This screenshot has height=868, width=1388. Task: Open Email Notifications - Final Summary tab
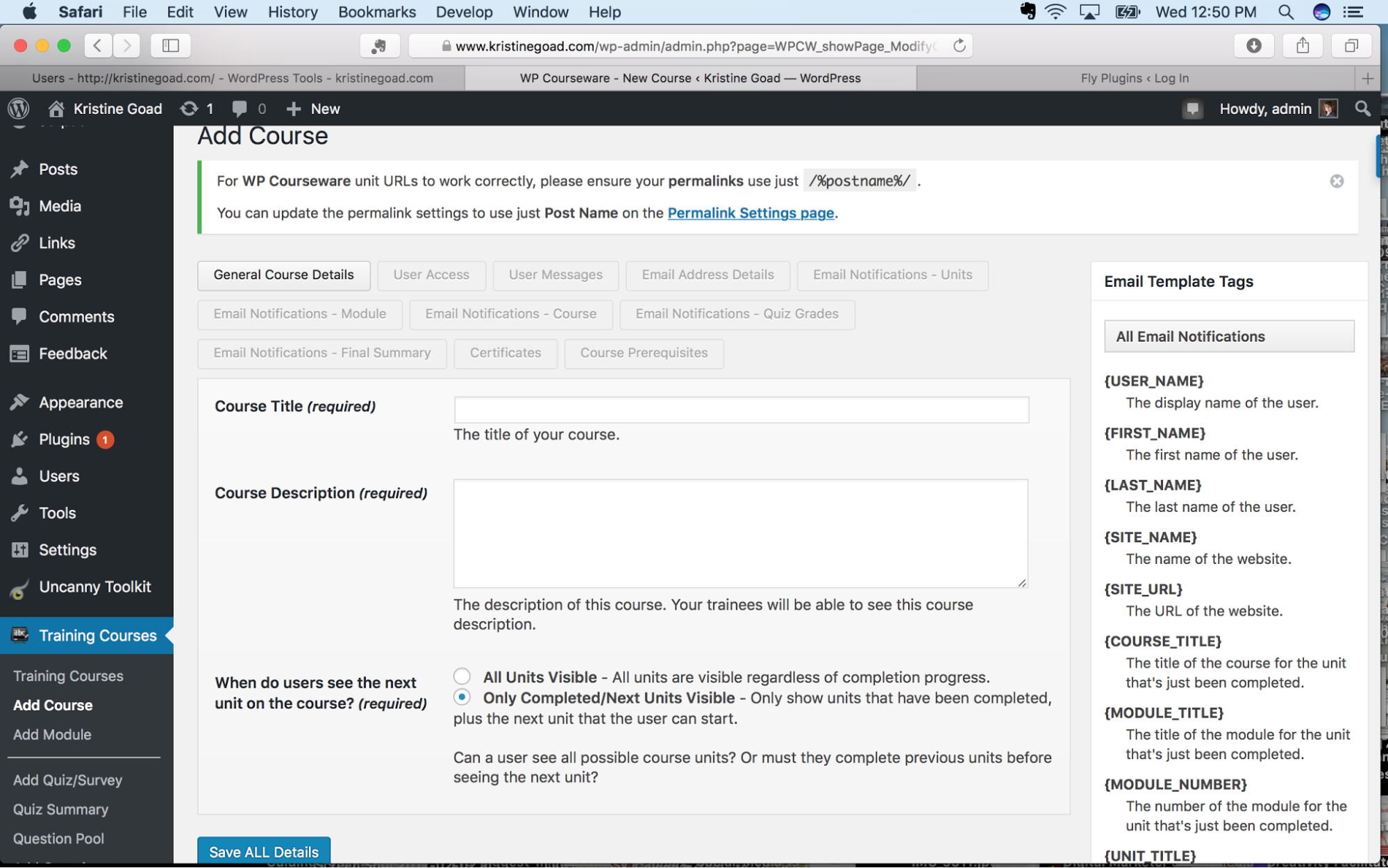coord(322,351)
